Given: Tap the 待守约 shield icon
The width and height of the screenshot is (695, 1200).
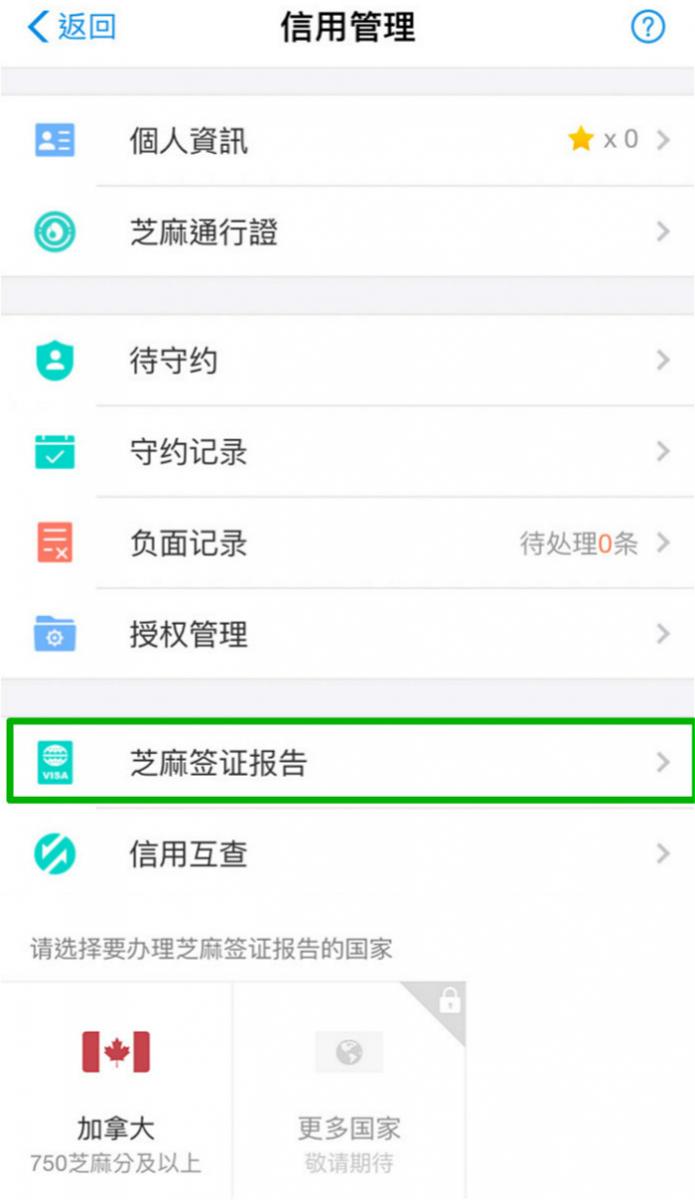Looking at the screenshot, I should tap(55, 361).
